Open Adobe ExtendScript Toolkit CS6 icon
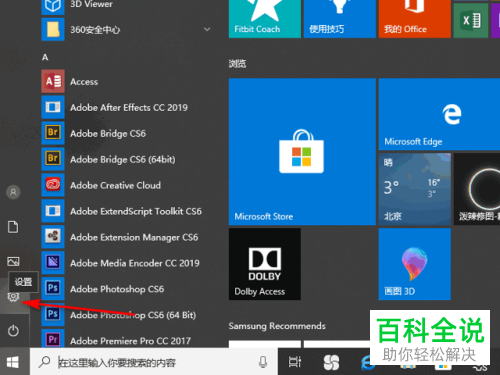This screenshot has width=500, height=375. tap(53, 211)
